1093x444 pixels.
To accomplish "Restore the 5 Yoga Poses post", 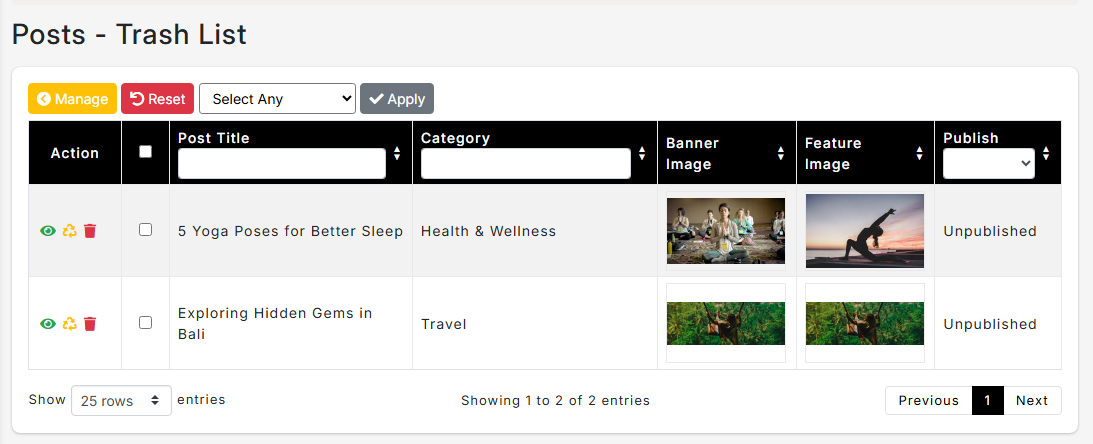I will (x=69, y=231).
